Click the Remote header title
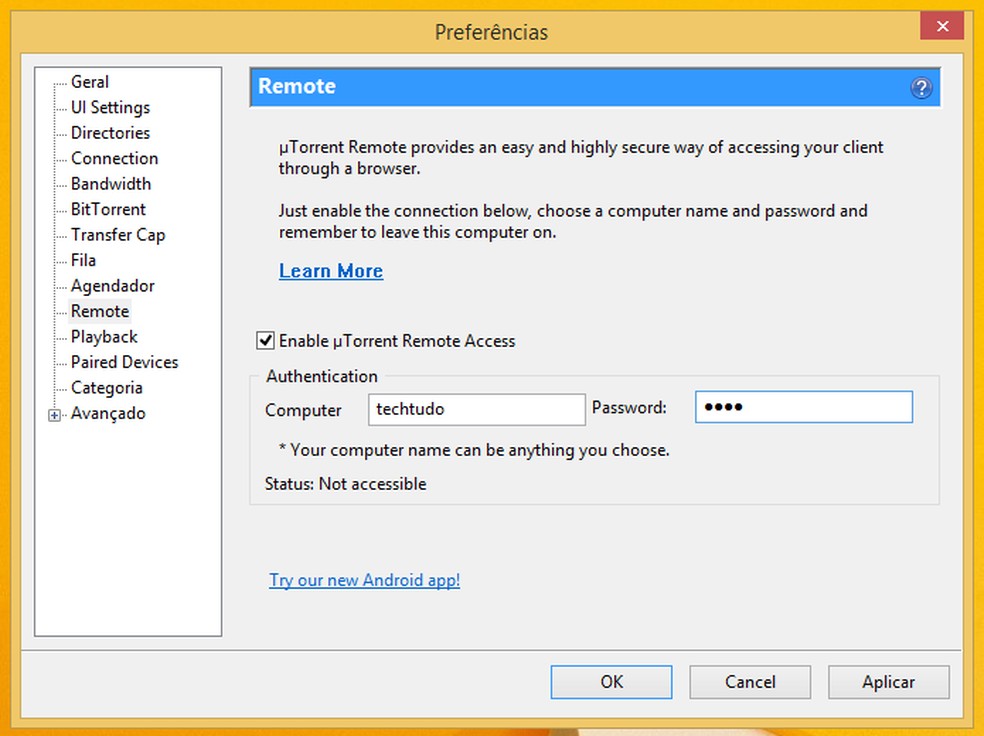 coord(297,86)
